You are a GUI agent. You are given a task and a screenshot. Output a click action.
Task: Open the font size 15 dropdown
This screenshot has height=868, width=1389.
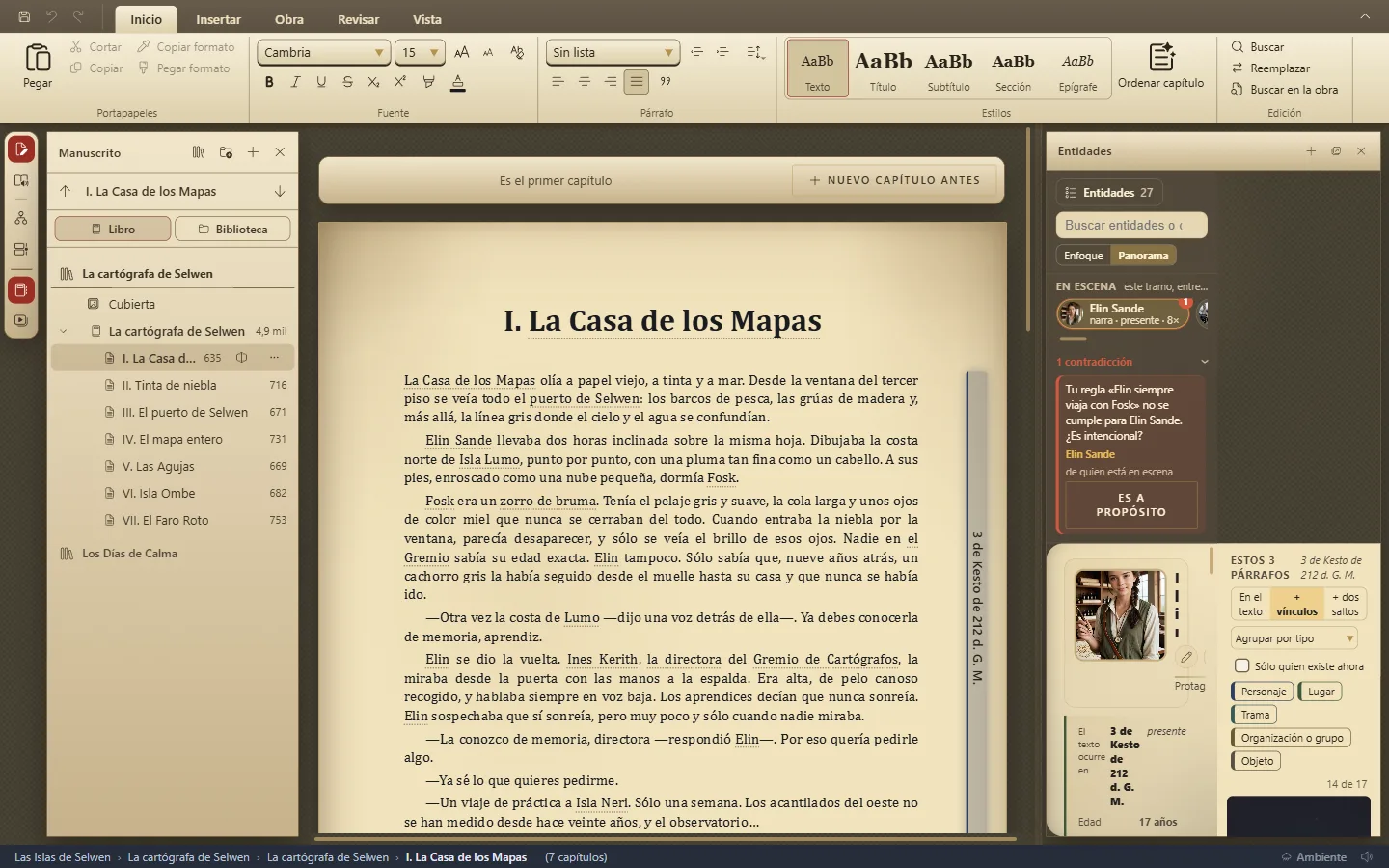point(421,52)
